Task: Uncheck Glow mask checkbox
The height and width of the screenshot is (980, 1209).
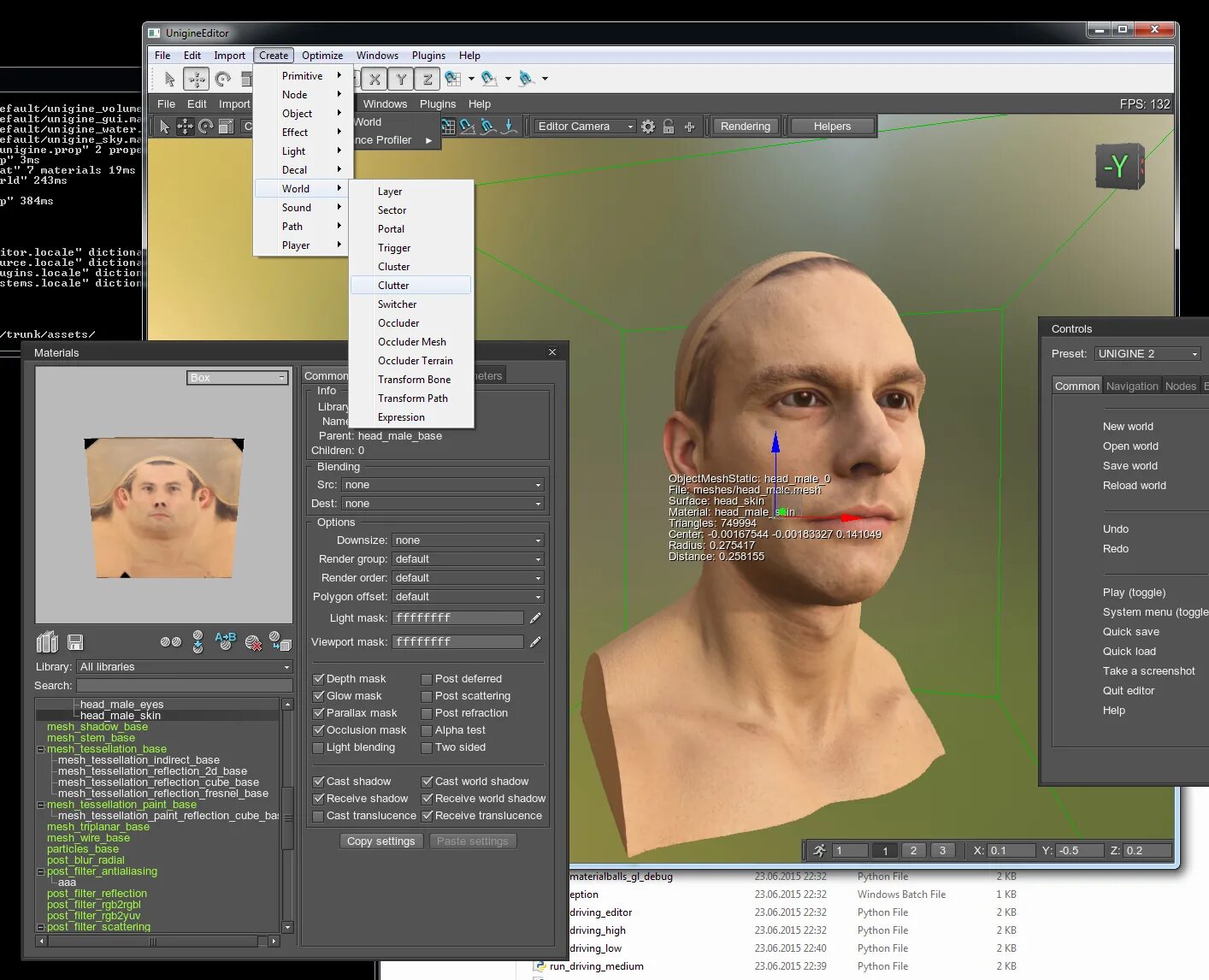Action: click(318, 696)
